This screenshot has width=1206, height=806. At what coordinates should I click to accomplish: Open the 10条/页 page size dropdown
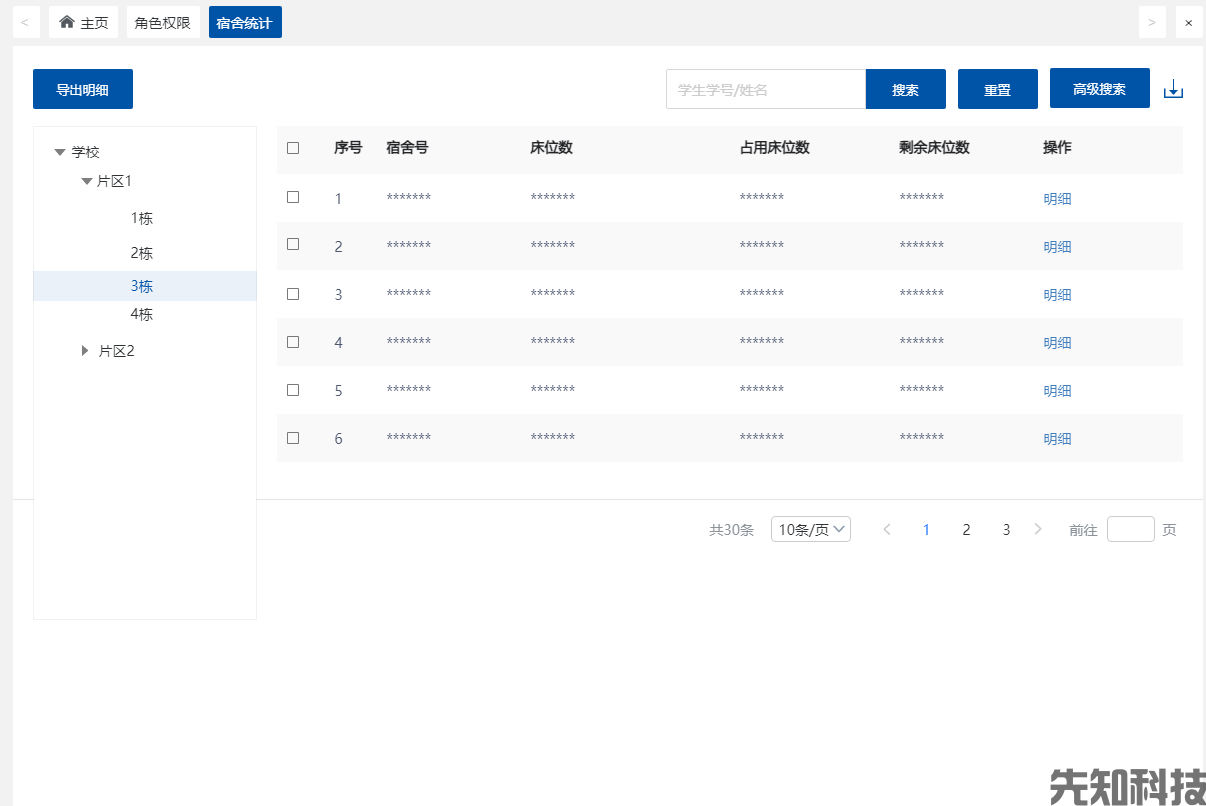(x=811, y=529)
